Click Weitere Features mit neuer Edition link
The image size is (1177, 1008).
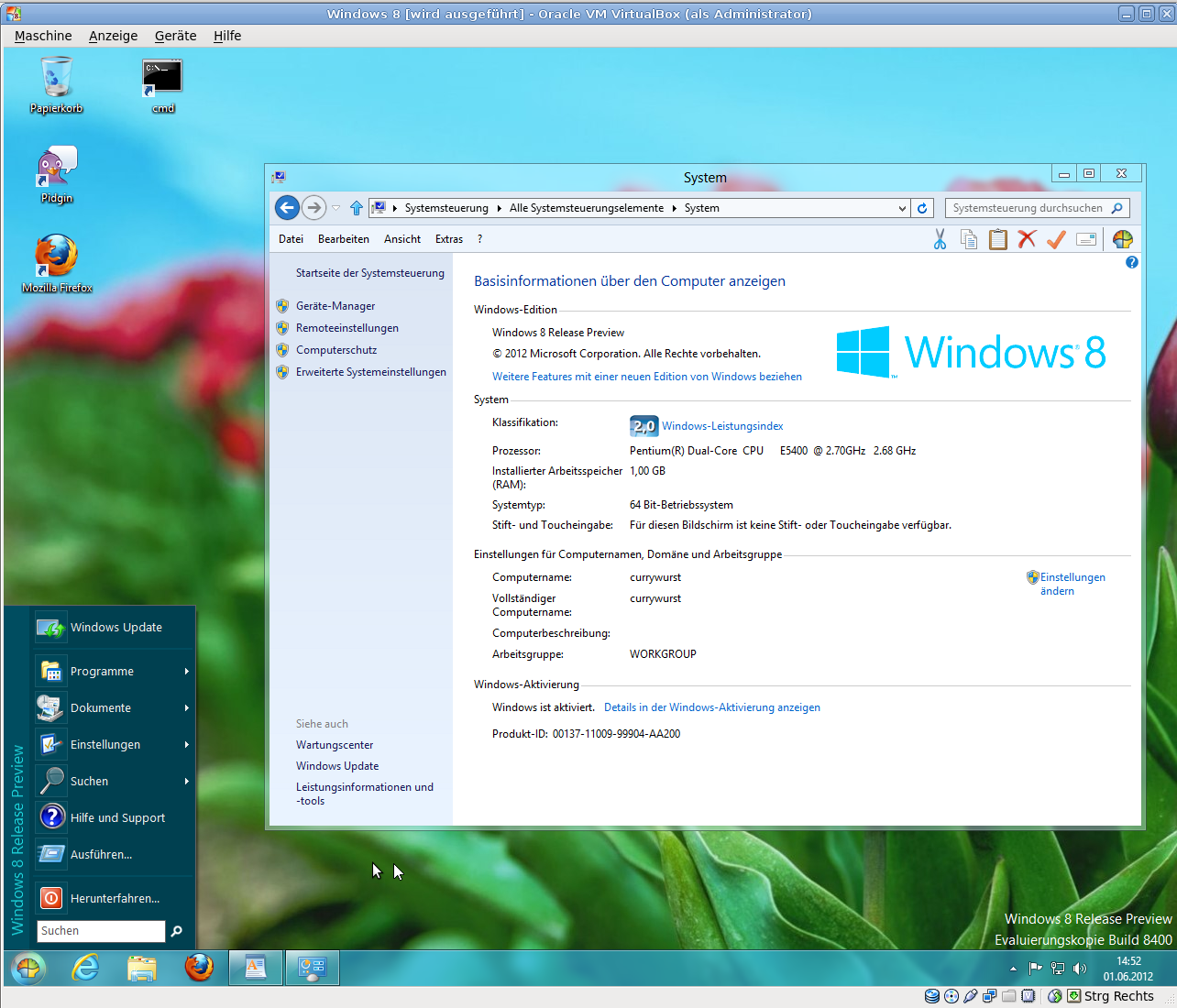coord(647,377)
